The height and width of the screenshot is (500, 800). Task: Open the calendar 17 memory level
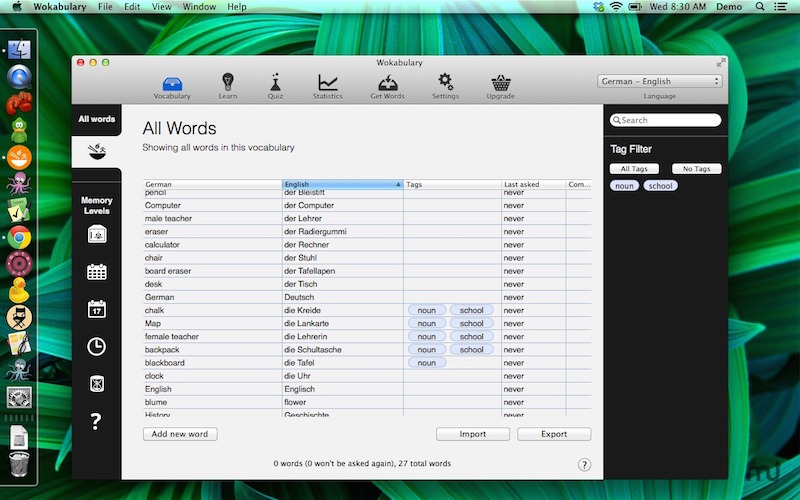click(x=96, y=309)
